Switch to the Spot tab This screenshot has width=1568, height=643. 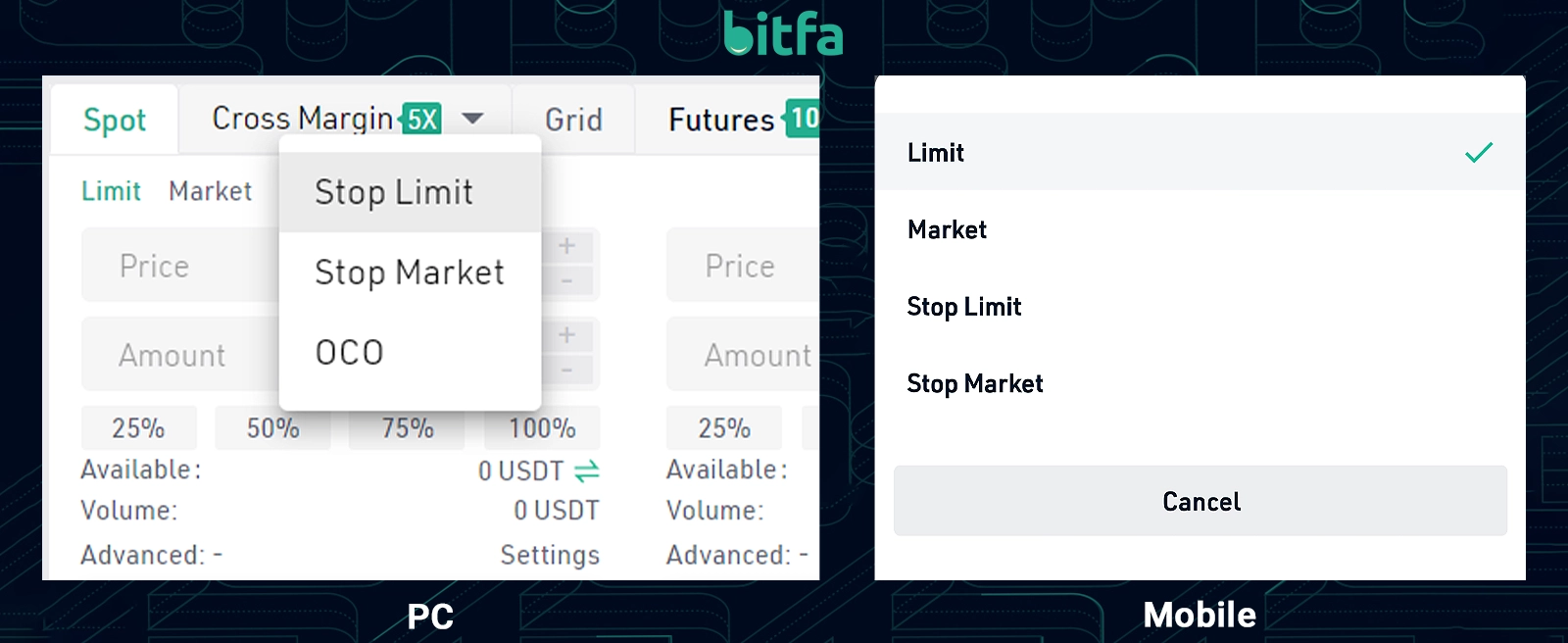tap(115, 120)
